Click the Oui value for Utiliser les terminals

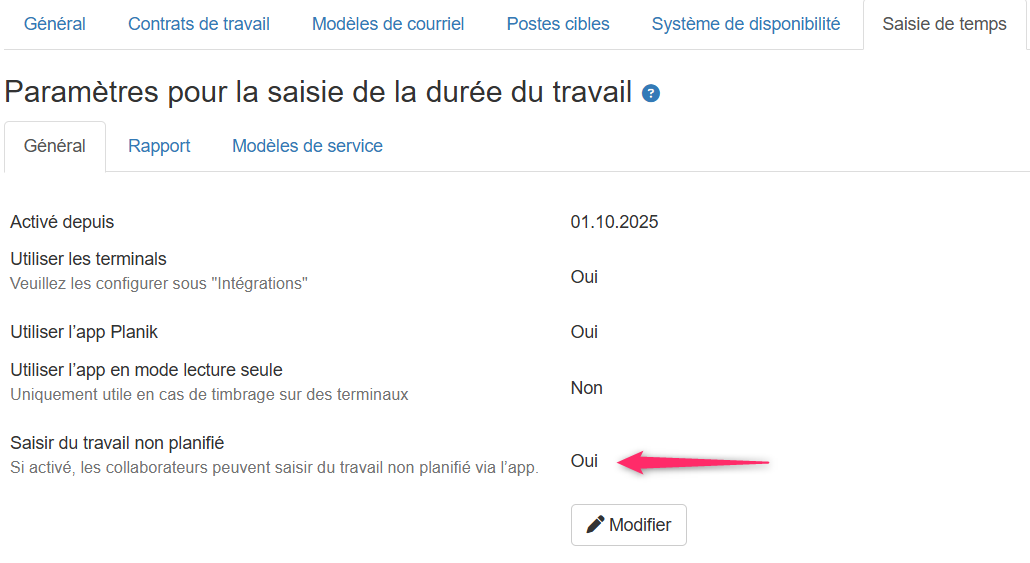tap(584, 277)
